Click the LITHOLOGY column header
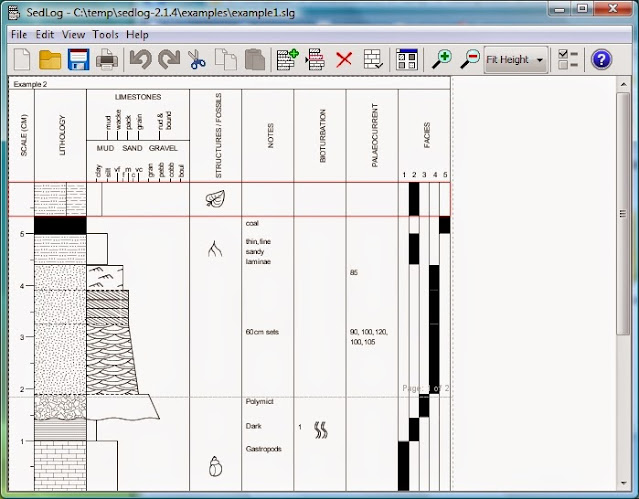639x499 pixels. (62, 135)
